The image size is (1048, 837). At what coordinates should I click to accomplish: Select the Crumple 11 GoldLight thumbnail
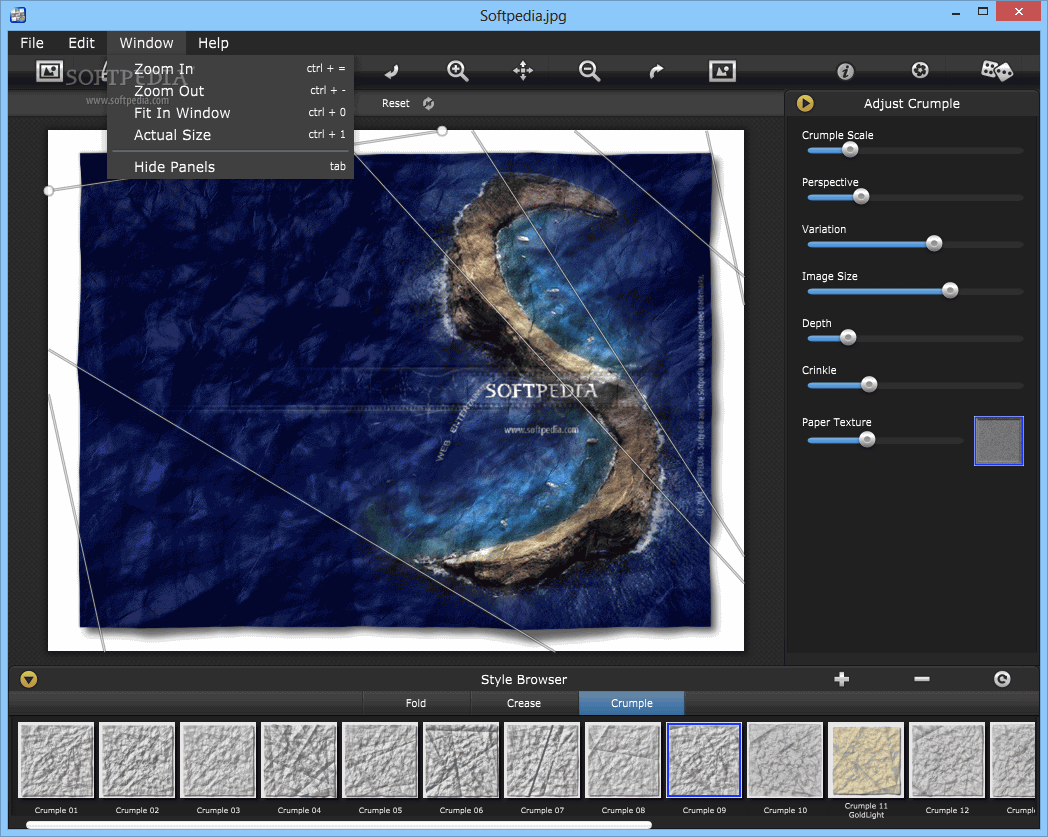pyautogui.click(x=866, y=760)
